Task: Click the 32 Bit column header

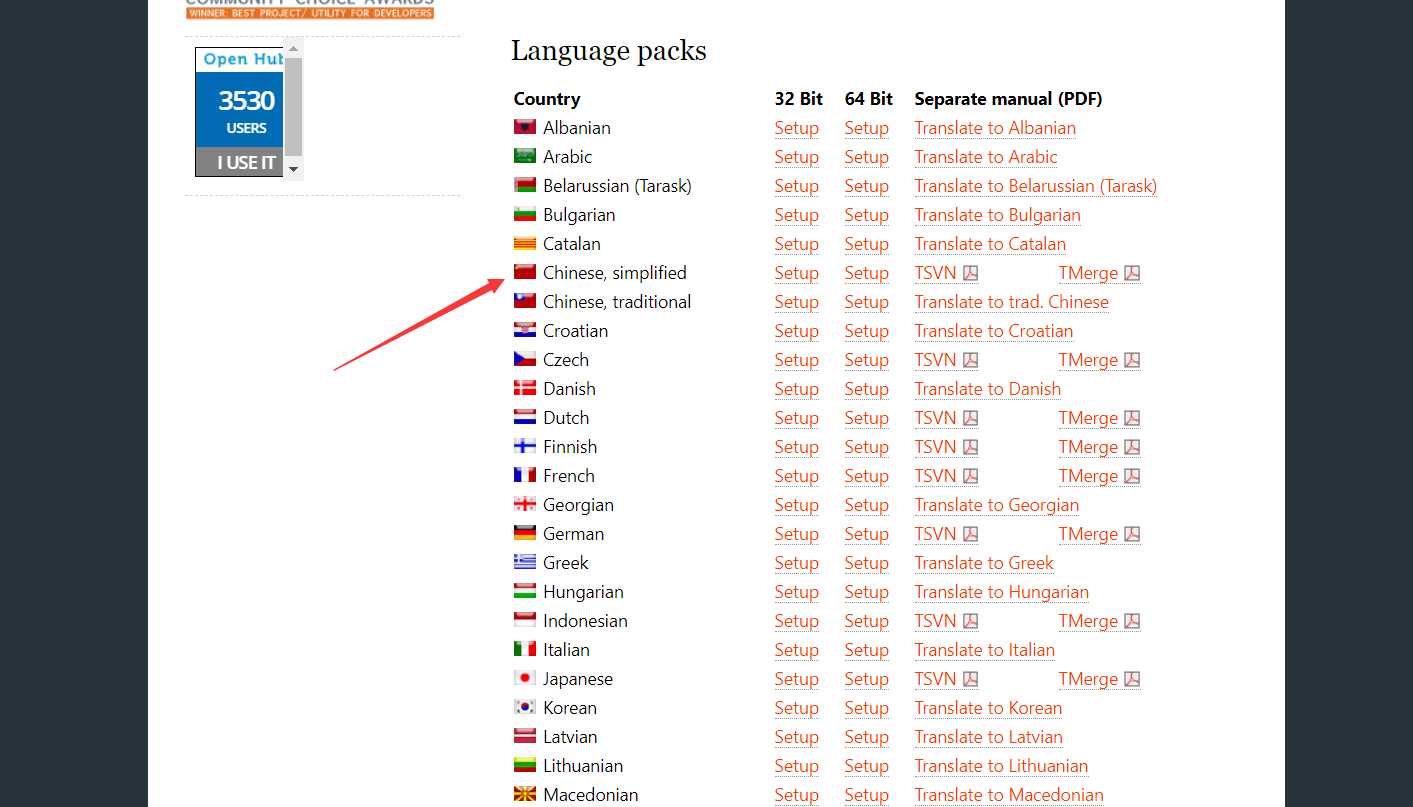Action: (x=798, y=99)
